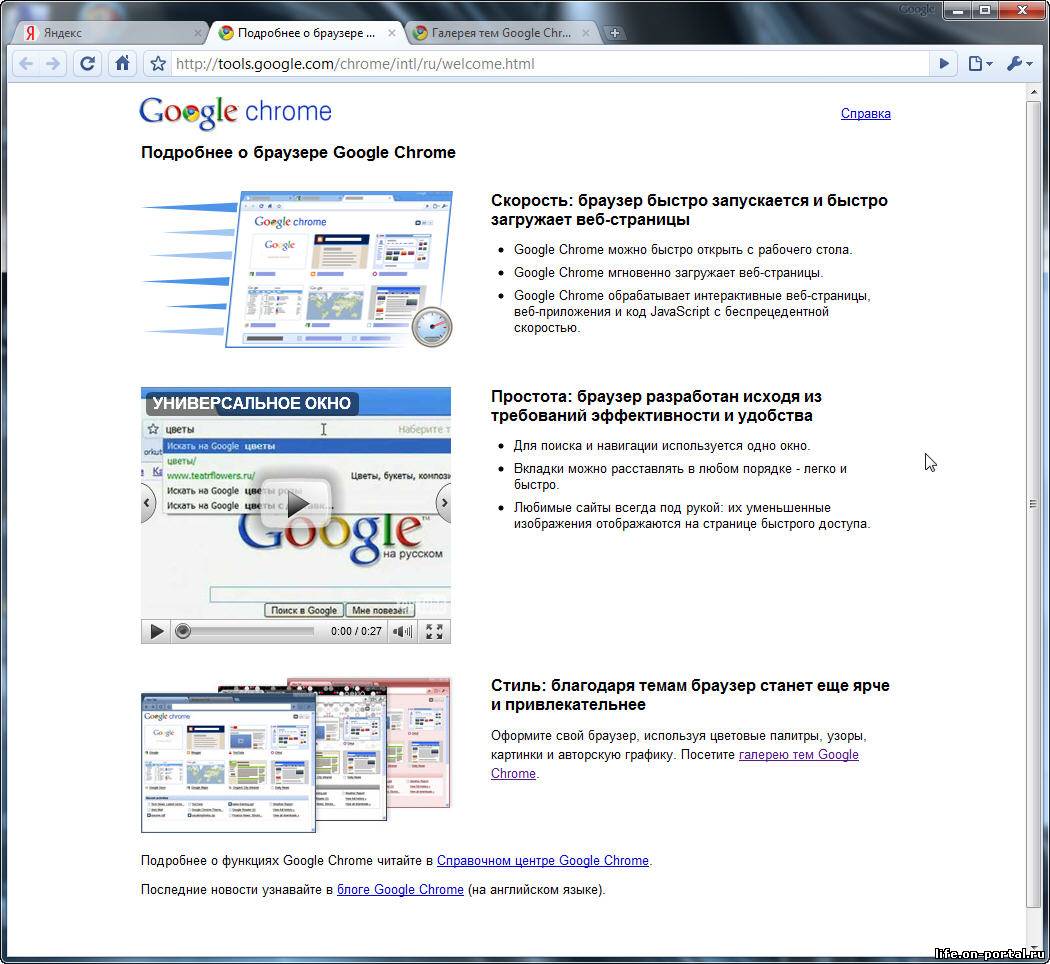1050x964 pixels.
Task: Click the Google Chrome logo
Action: point(235,112)
